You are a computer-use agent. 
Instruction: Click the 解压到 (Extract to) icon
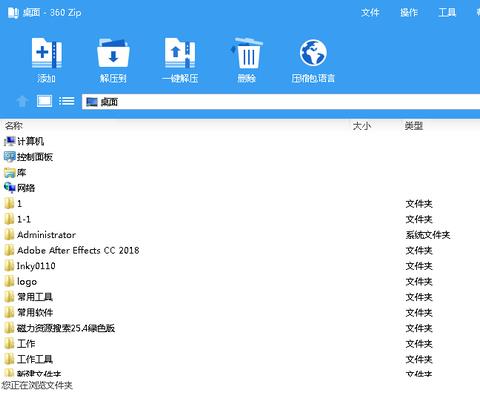113,53
